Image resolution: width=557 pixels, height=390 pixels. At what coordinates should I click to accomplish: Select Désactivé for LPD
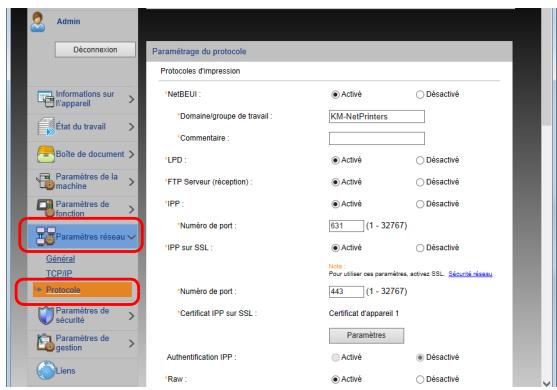pos(420,160)
